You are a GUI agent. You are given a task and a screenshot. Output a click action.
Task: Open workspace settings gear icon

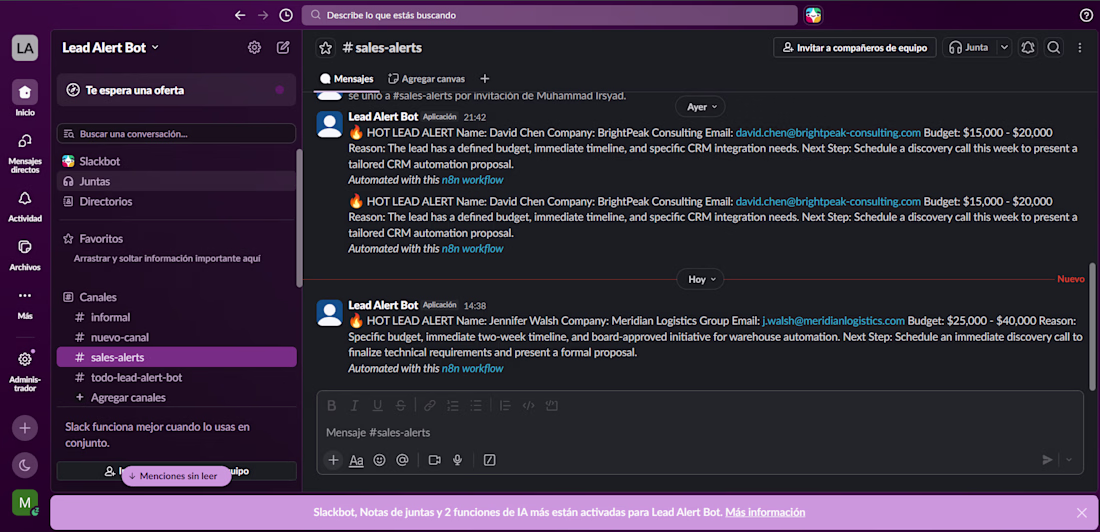click(255, 48)
